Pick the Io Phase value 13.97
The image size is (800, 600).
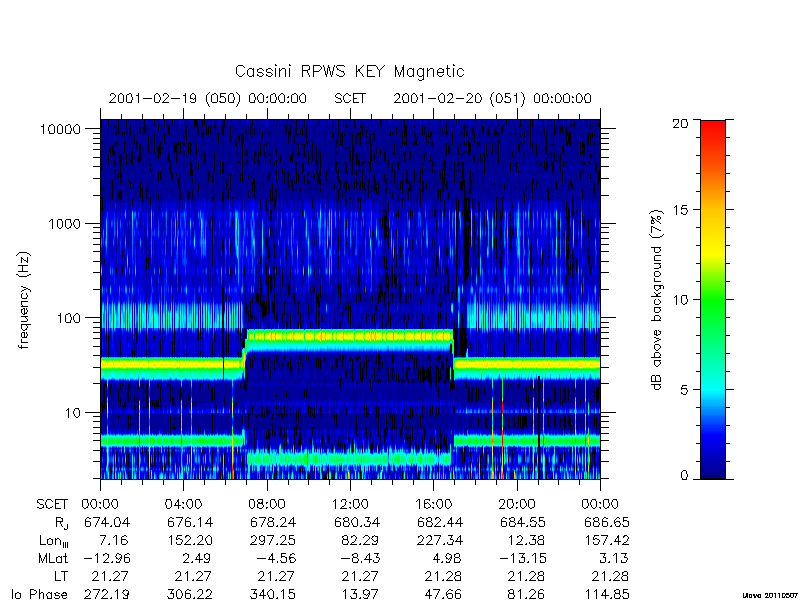click(361, 594)
